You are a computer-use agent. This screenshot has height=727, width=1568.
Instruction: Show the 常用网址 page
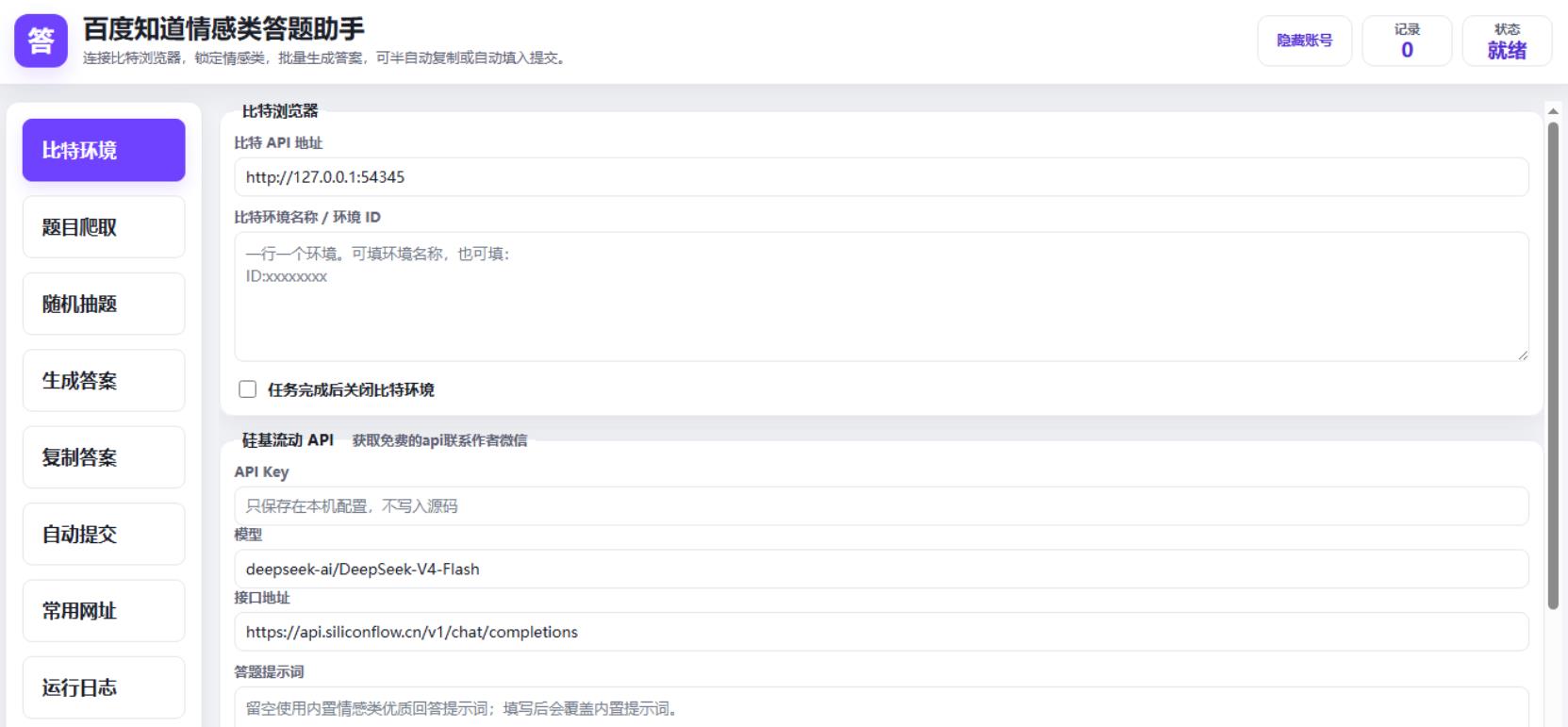click(x=104, y=611)
